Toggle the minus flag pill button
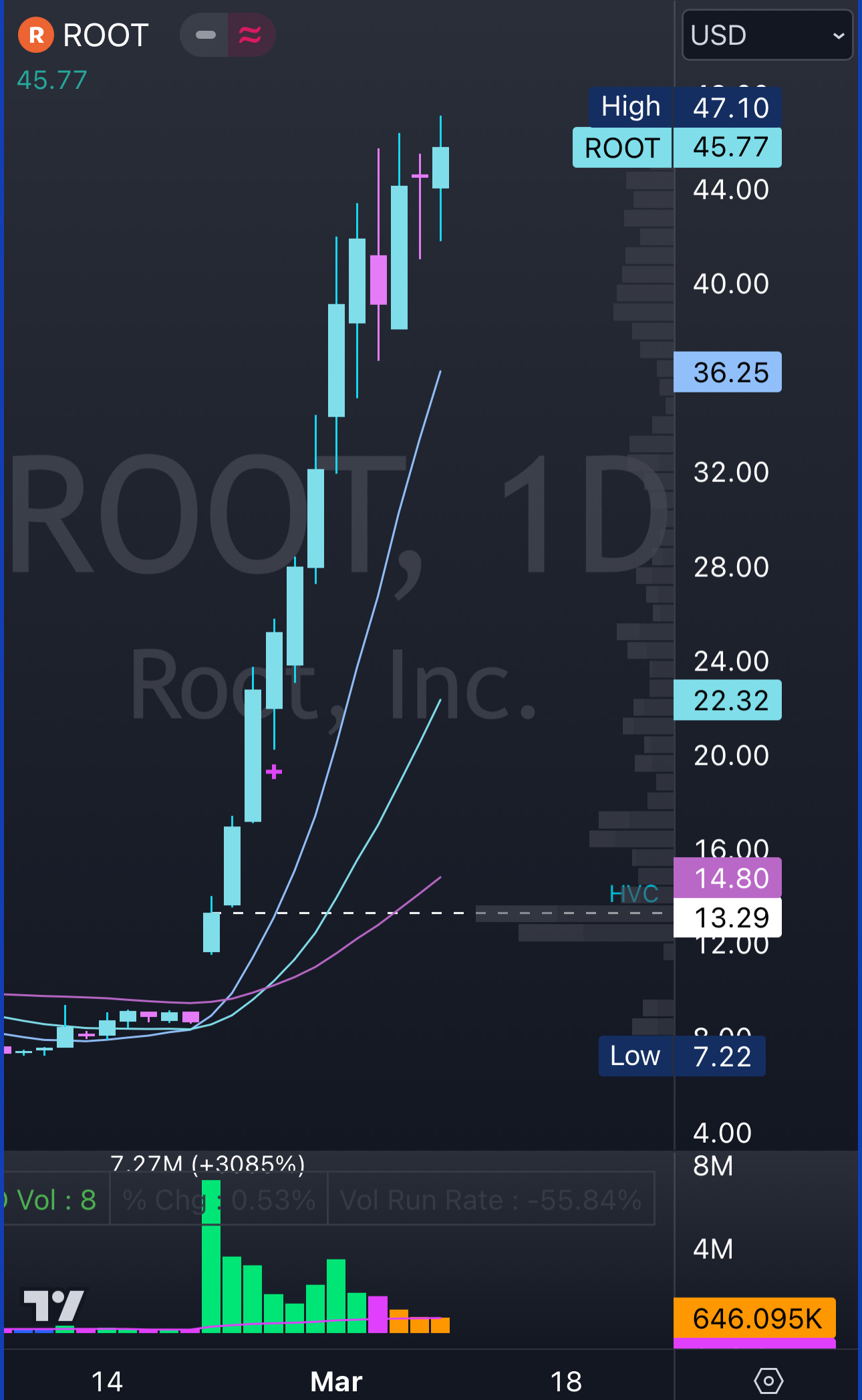This screenshot has width=862, height=1400. [x=205, y=35]
